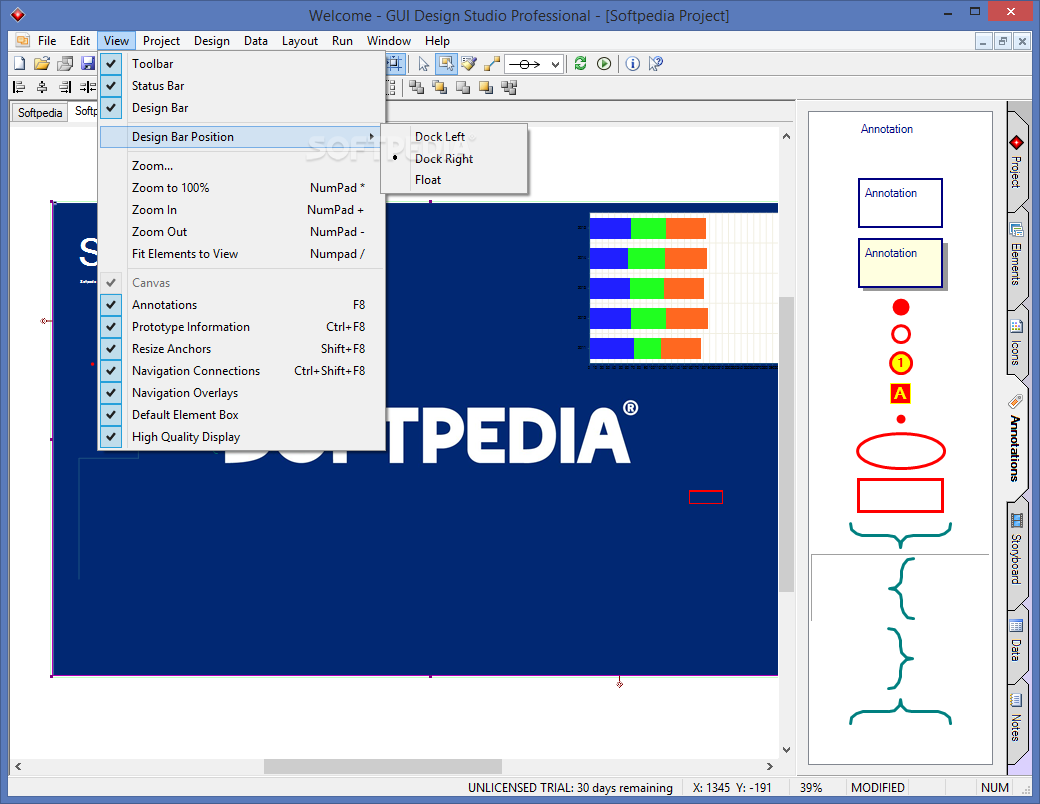Click the Bring to Front icon
The height and width of the screenshot is (804, 1040).
(417, 87)
